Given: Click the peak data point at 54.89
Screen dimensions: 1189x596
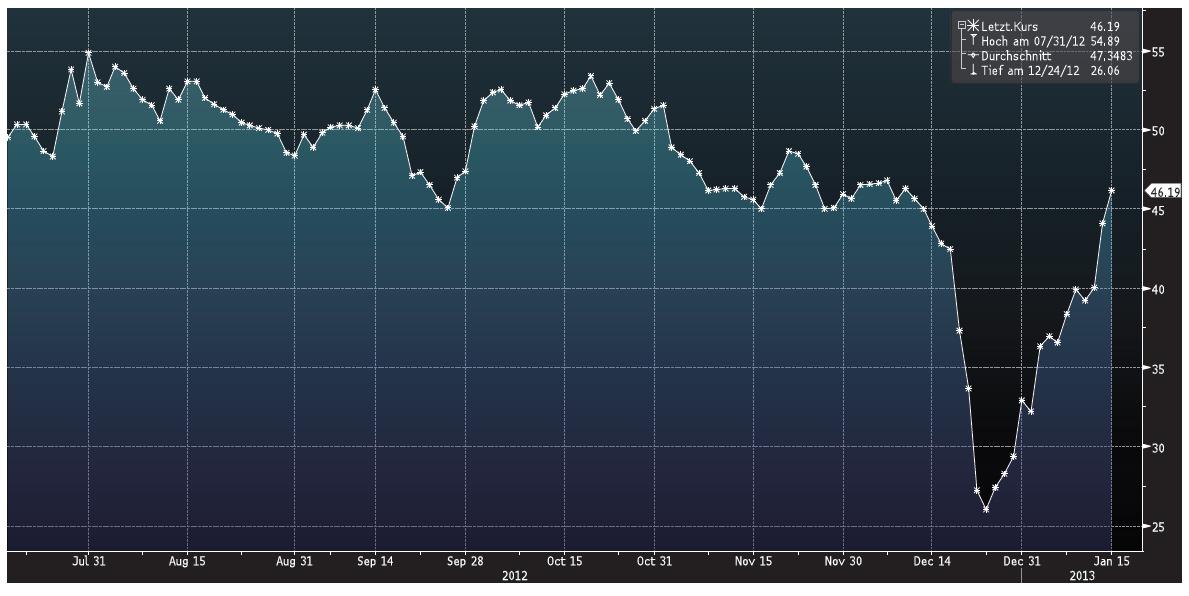Looking at the screenshot, I should point(89,53).
